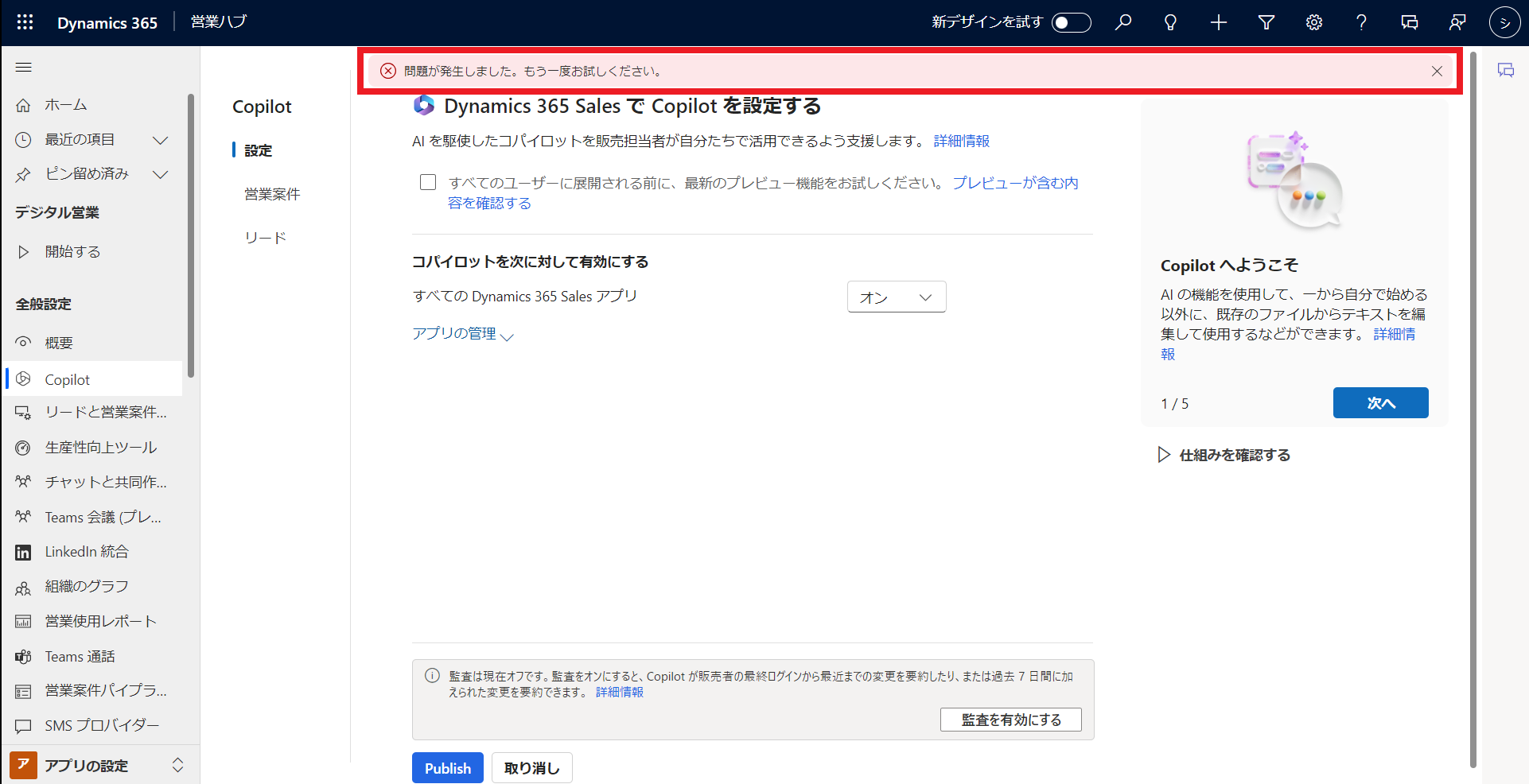Click the Publish button
1529x784 pixels.
point(448,768)
